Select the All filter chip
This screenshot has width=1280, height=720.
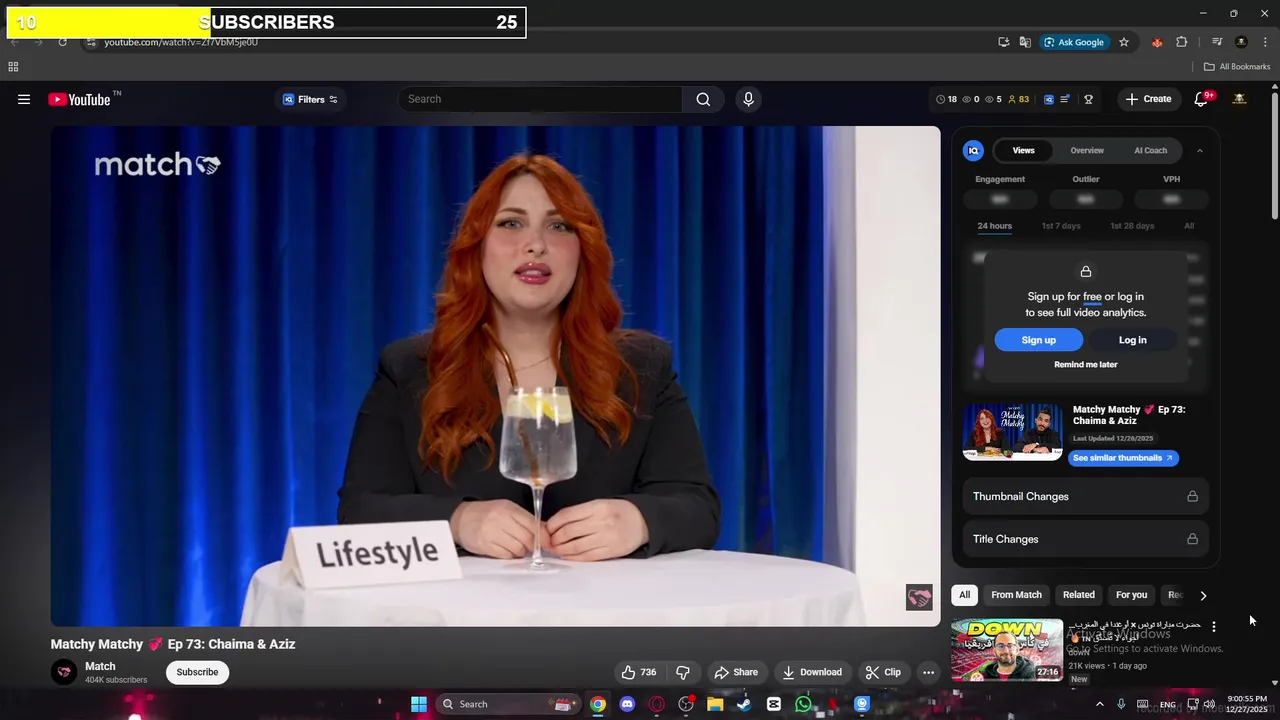coord(964,595)
